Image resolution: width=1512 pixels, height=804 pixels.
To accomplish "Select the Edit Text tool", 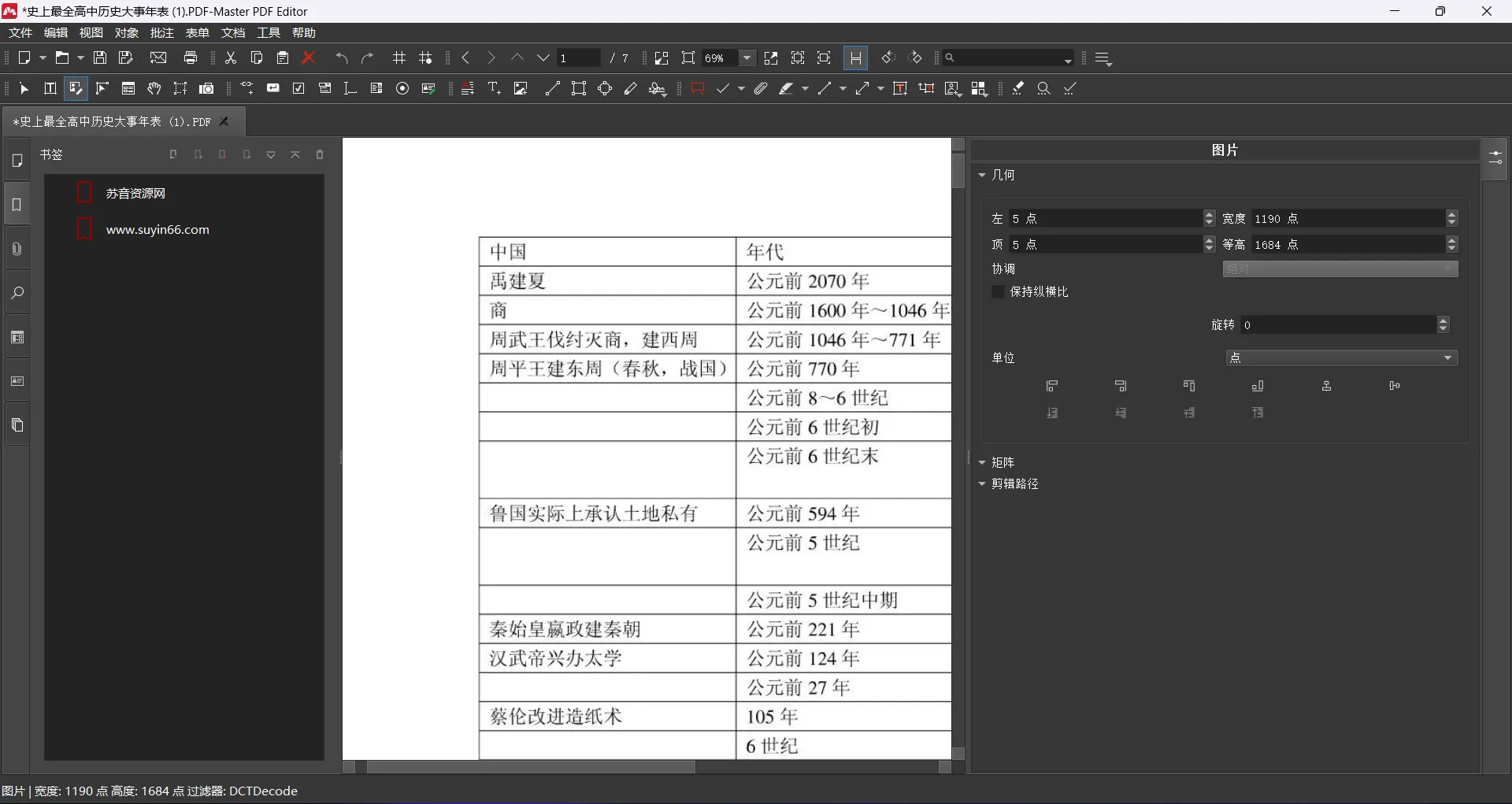I will [50, 88].
